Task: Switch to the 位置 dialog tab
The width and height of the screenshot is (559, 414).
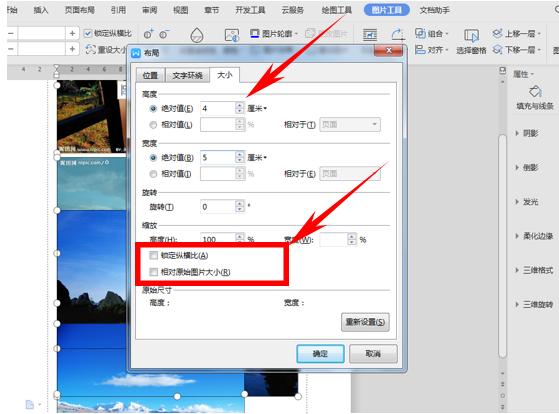Action: click(150, 75)
